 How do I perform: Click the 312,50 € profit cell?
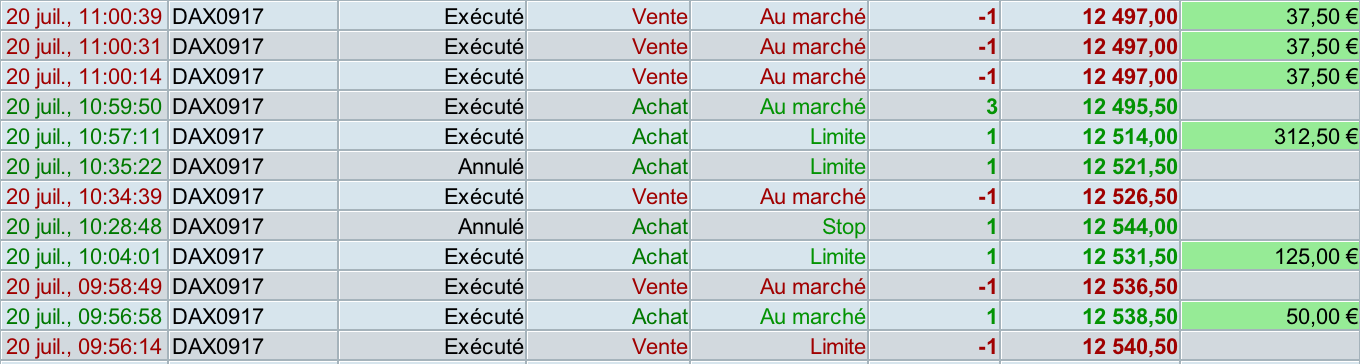click(x=1270, y=136)
